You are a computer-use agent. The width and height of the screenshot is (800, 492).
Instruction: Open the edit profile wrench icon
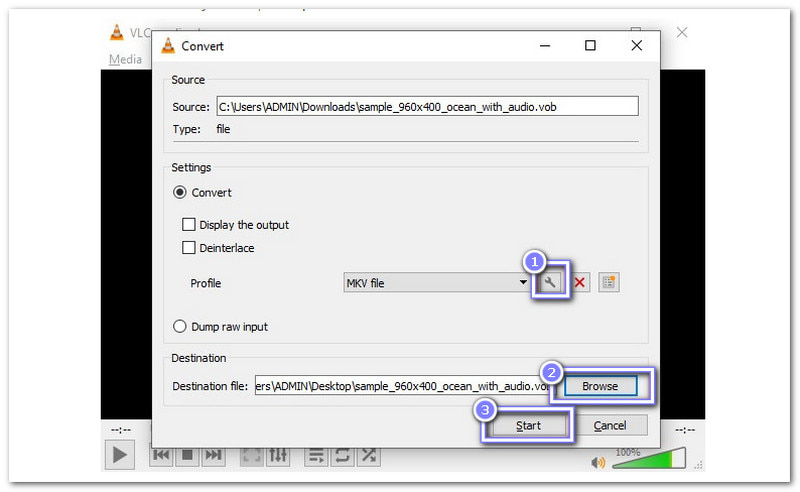(x=549, y=283)
